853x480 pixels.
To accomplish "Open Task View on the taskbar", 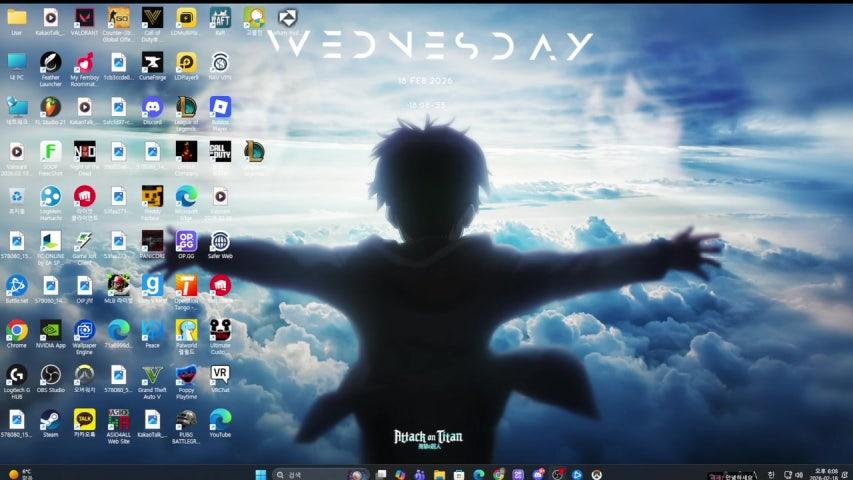I will click(381, 475).
